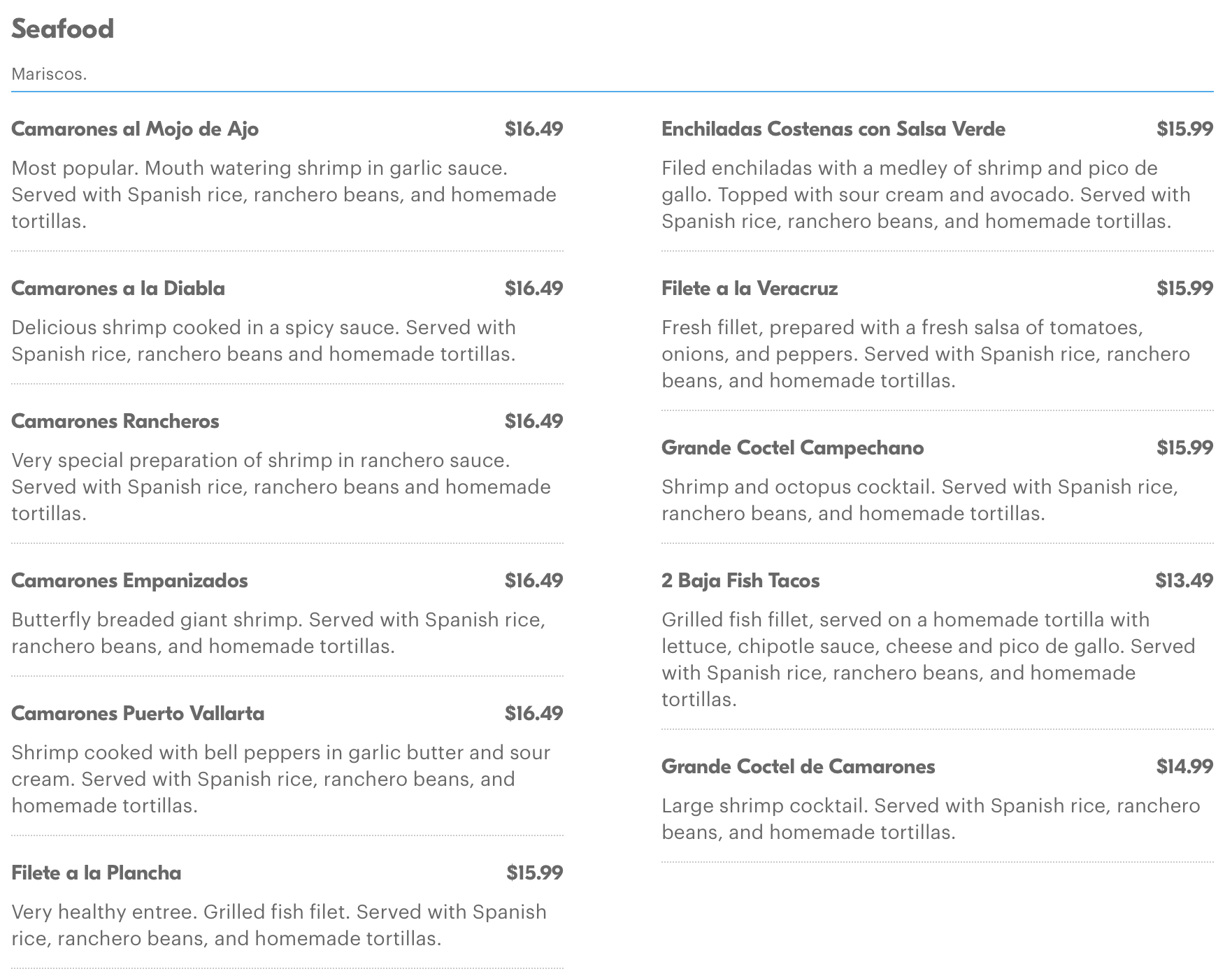Select Camarones a la Diabla dish
The image size is (1232, 976).
[118, 289]
